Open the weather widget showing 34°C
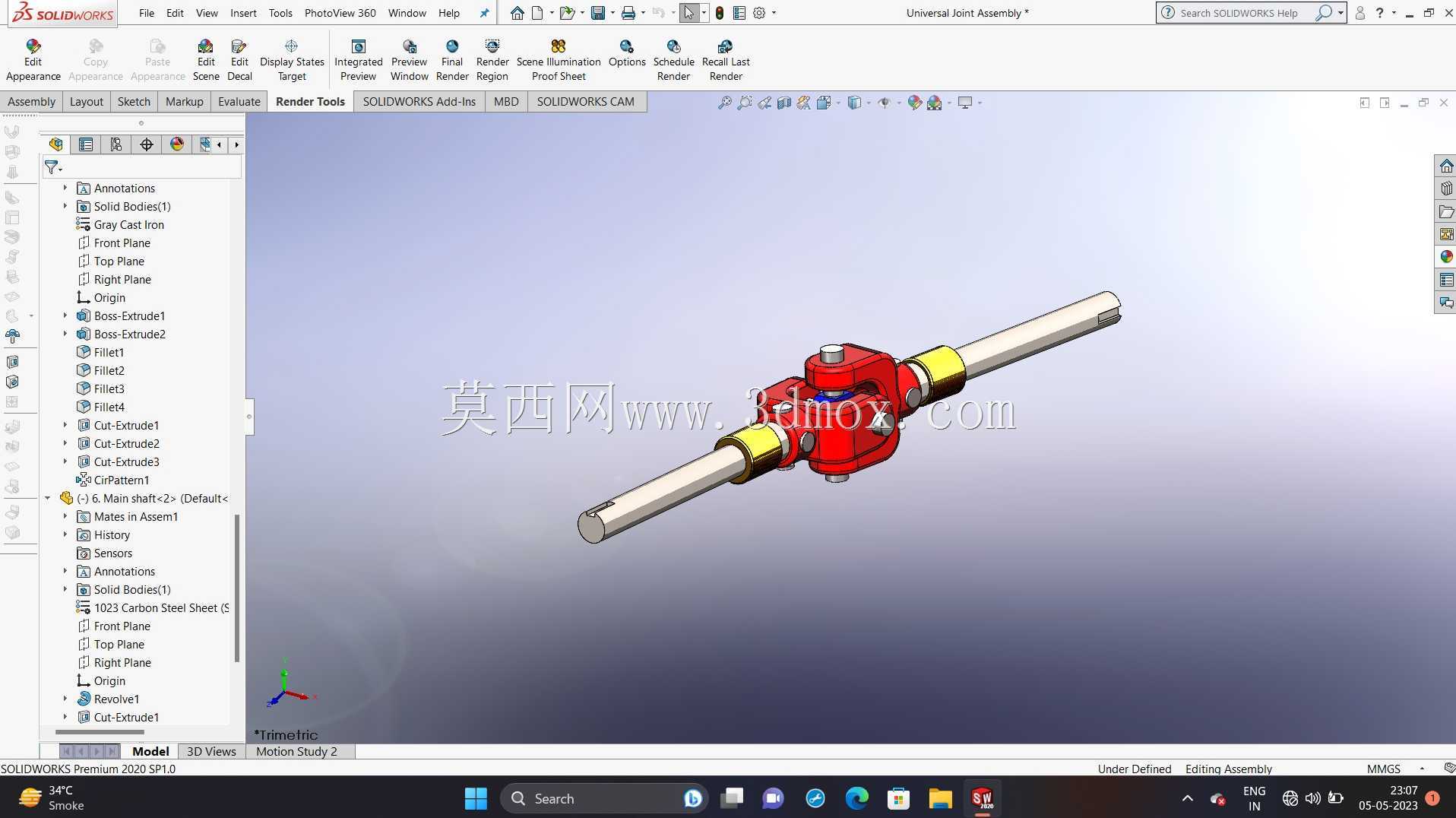The height and width of the screenshot is (818, 1456). coord(52,798)
